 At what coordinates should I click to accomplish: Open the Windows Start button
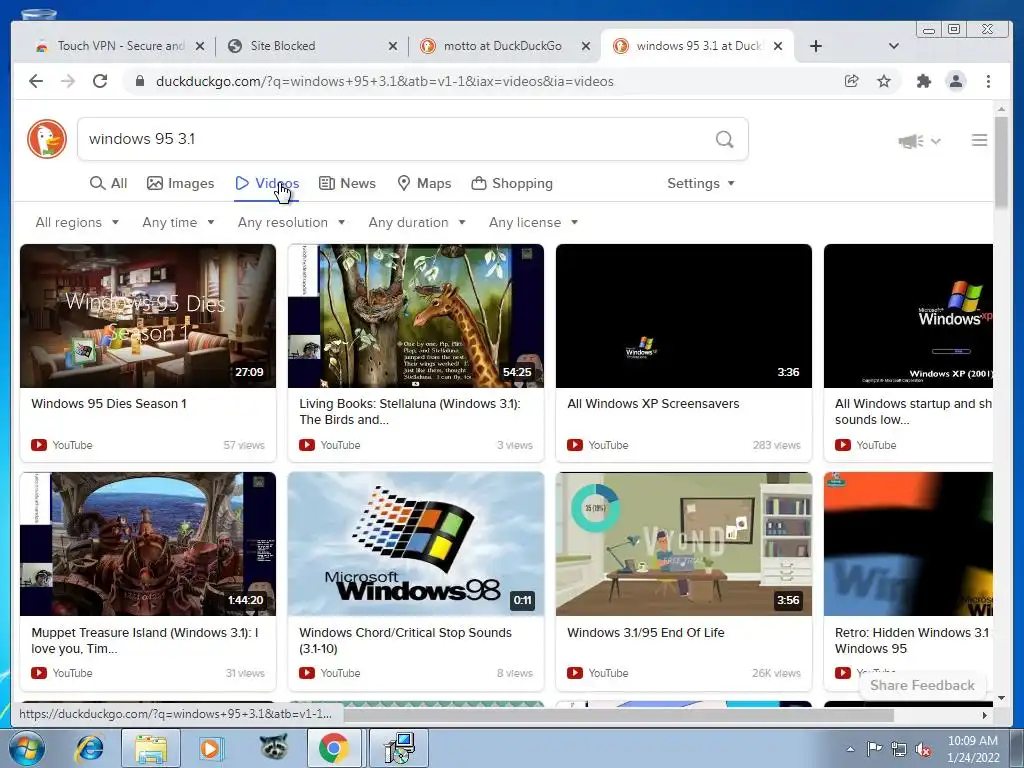25,748
